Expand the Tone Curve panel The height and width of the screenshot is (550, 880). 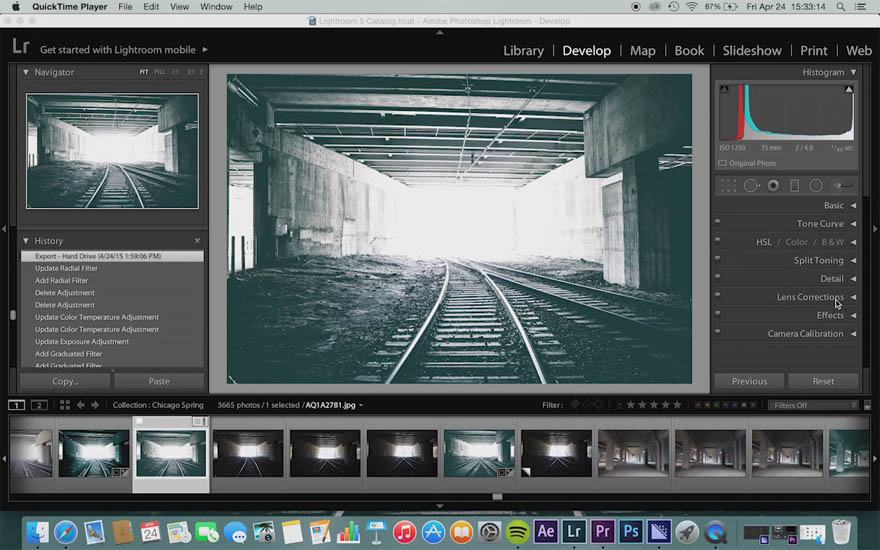pyautogui.click(x=853, y=224)
